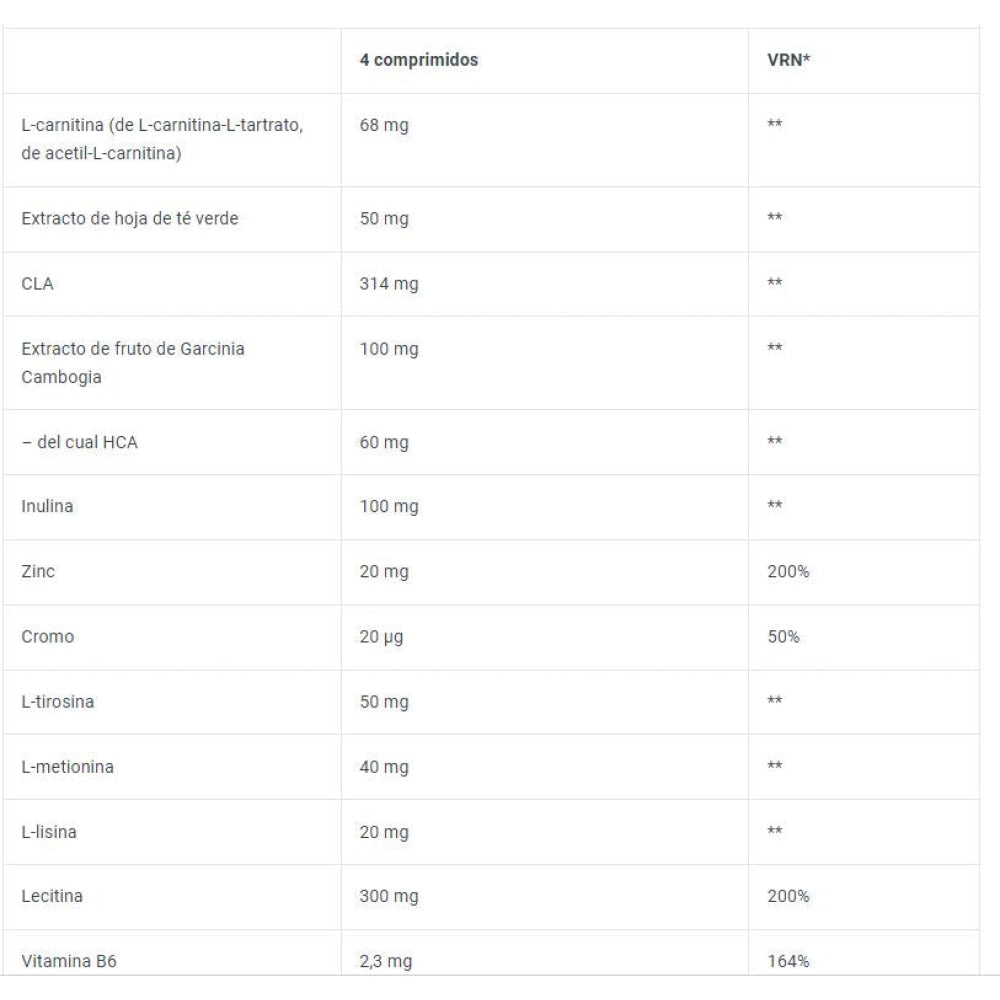Click the Vitamina B6 164% value

[x=787, y=962]
